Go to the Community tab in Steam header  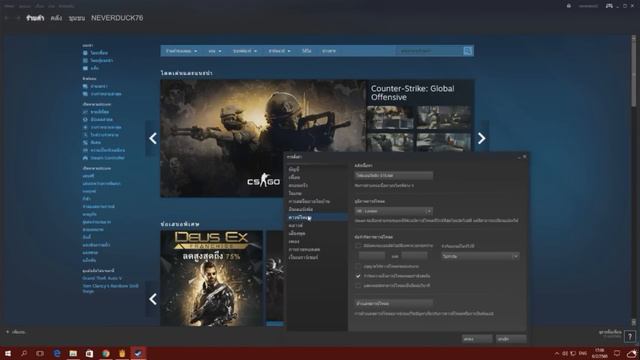[77, 18]
